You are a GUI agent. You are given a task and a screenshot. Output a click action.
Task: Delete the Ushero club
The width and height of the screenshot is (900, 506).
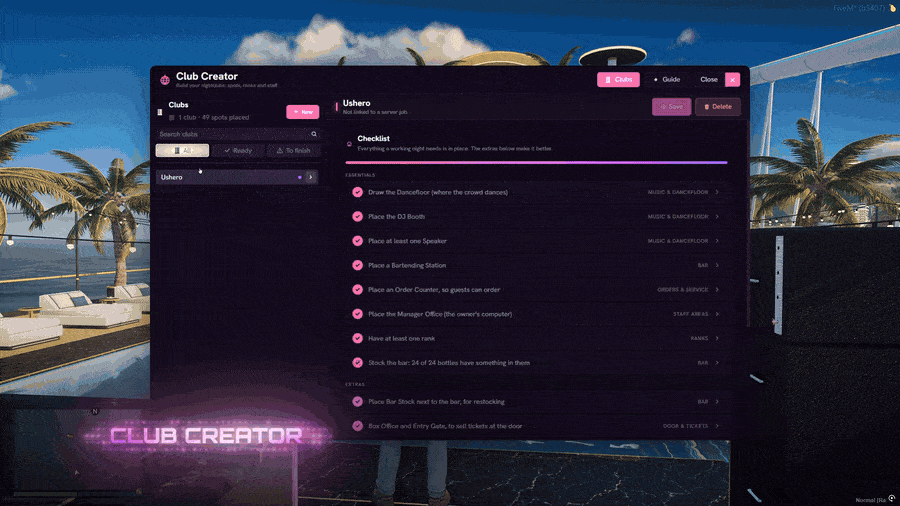coord(718,107)
